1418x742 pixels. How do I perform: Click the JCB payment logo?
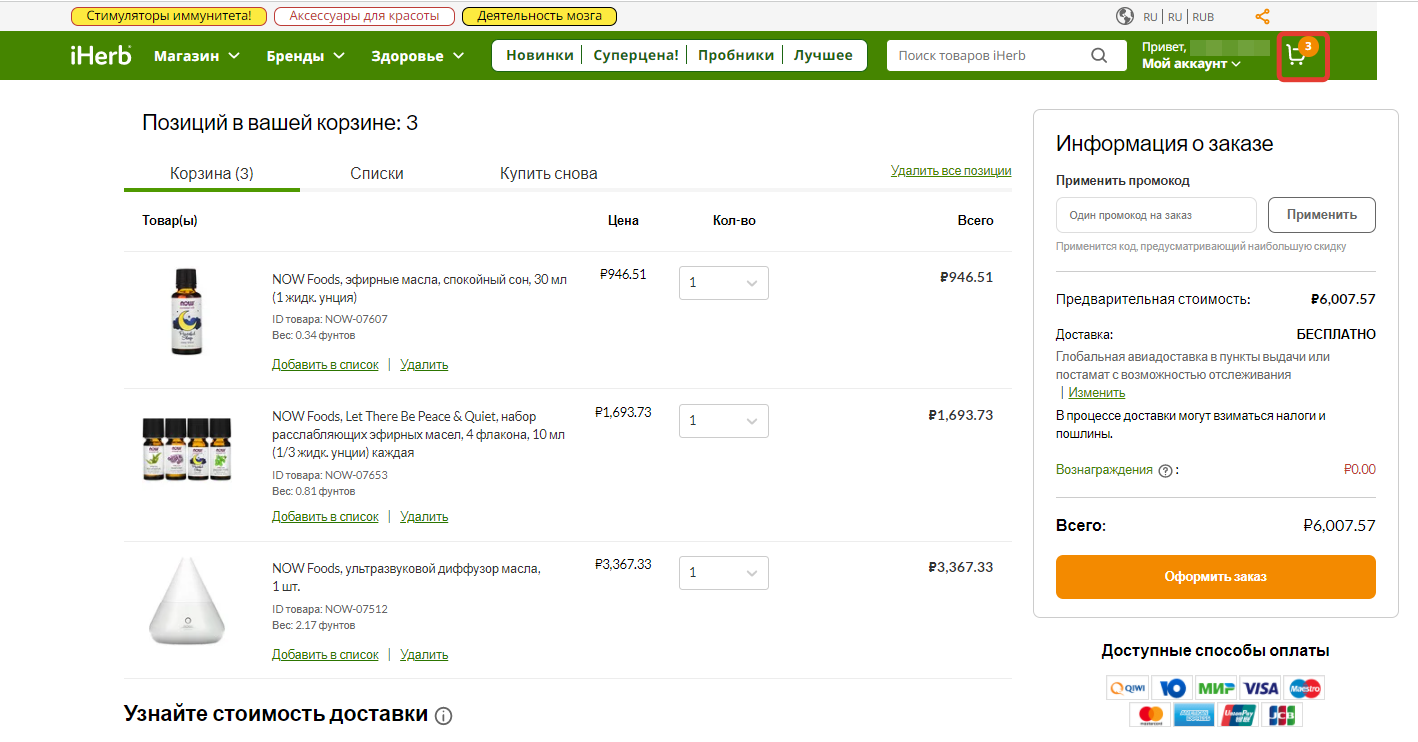pos(1282,715)
